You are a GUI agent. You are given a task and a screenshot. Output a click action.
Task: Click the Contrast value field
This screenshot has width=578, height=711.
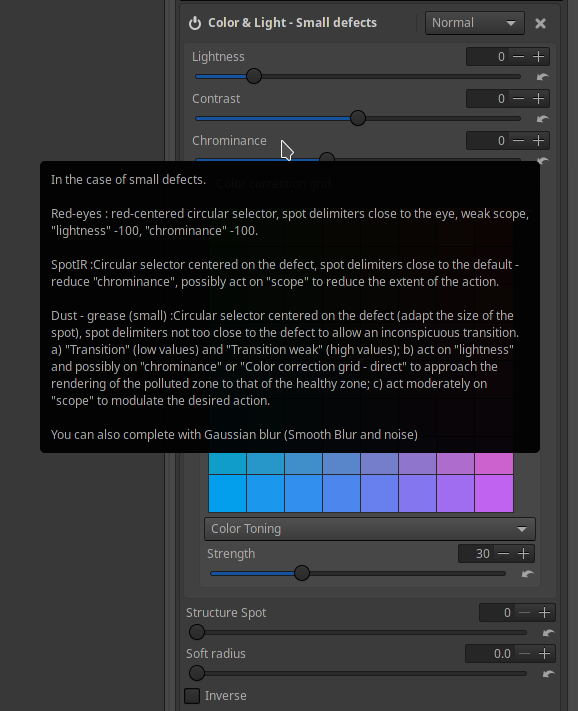coord(487,99)
